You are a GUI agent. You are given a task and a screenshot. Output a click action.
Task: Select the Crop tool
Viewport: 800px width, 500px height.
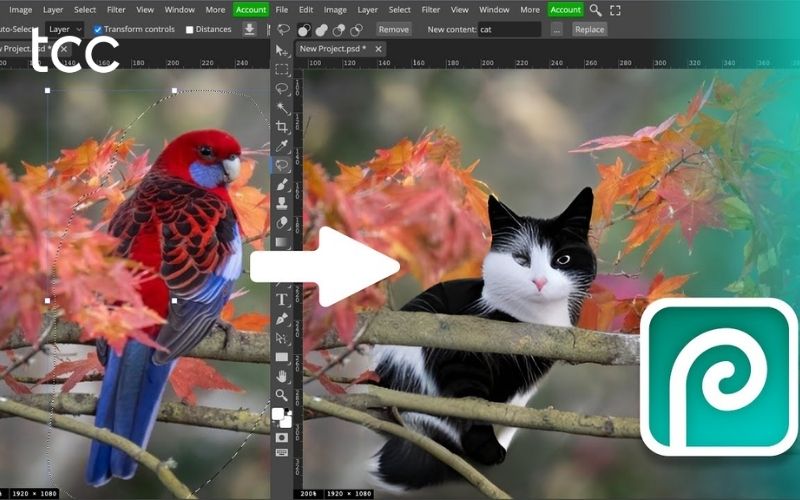coord(282,127)
